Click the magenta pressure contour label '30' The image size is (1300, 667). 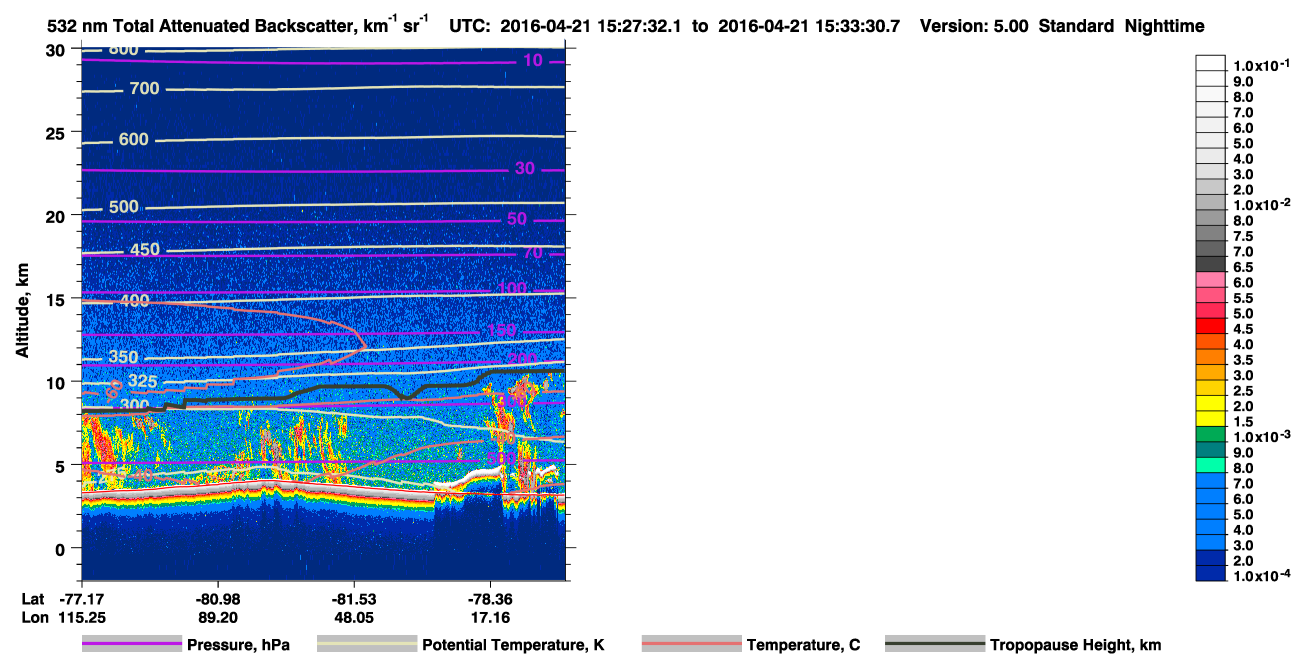tap(525, 169)
